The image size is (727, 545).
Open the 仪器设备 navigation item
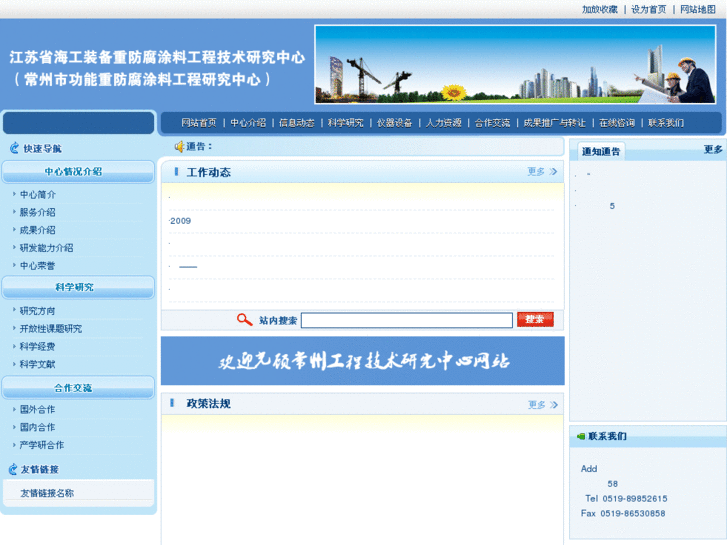(x=395, y=123)
